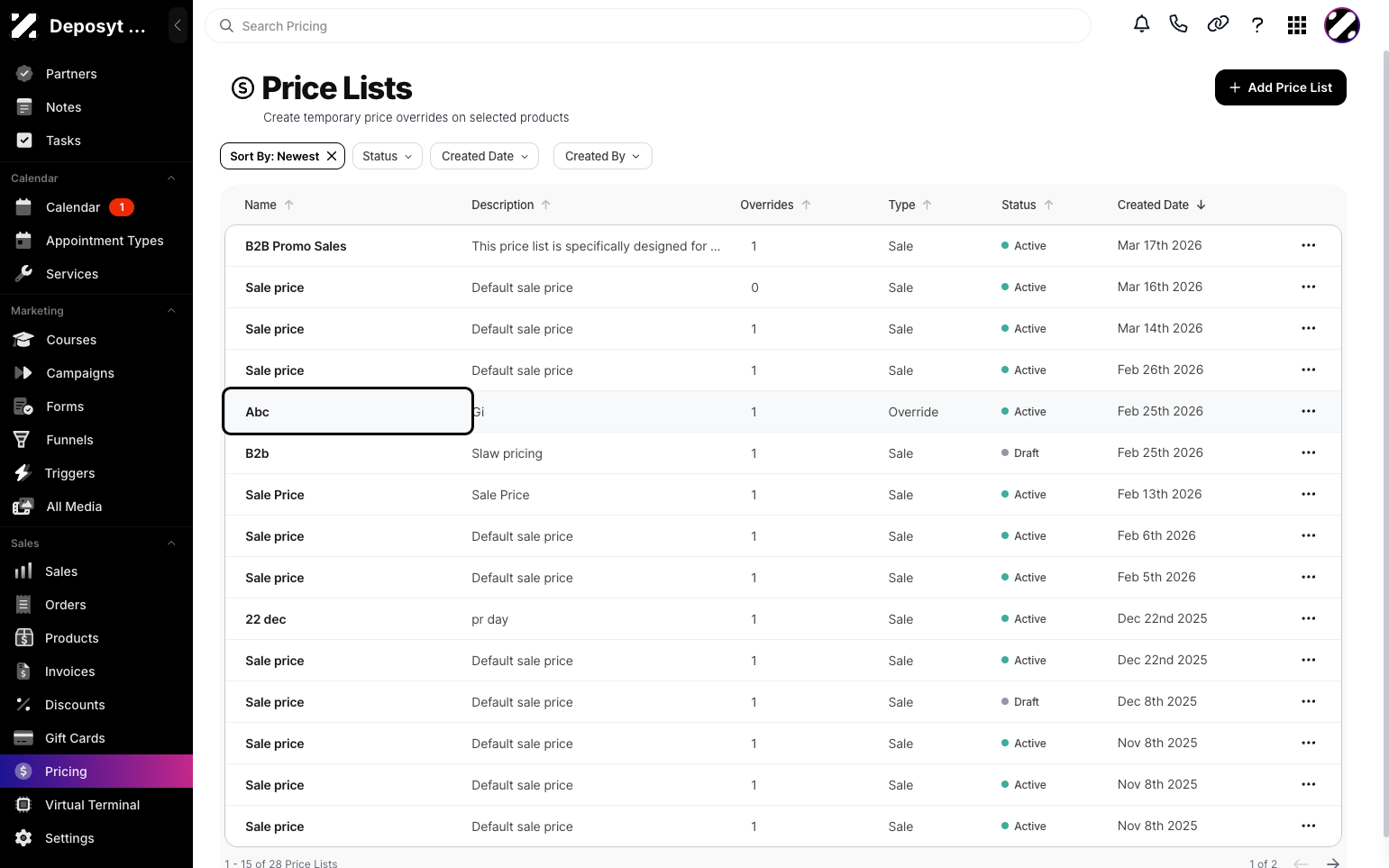Open row actions for Abc price list
This screenshot has width=1389, height=868.
coord(1309,411)
